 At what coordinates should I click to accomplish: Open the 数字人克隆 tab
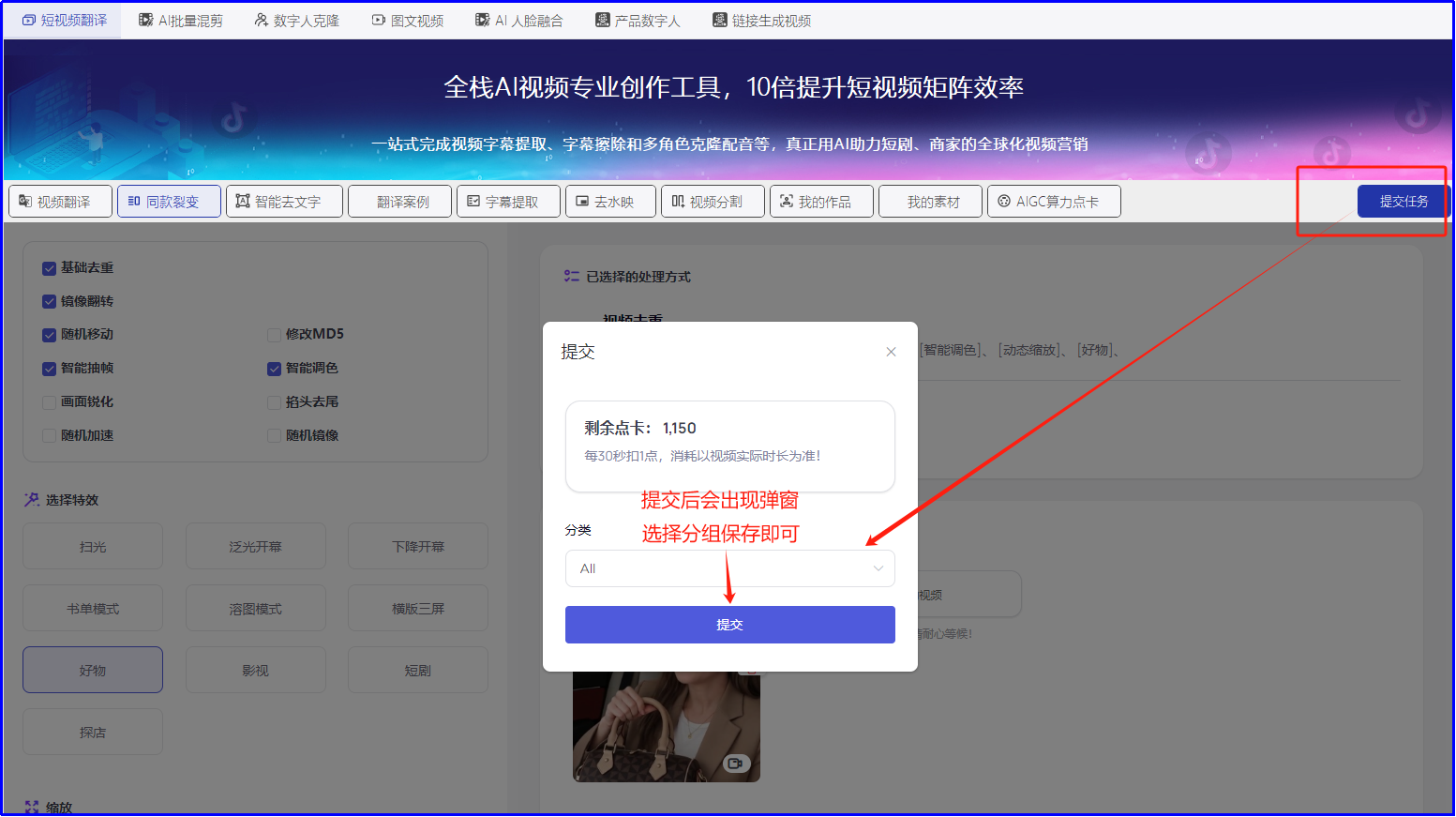click(x=296, y=21)
